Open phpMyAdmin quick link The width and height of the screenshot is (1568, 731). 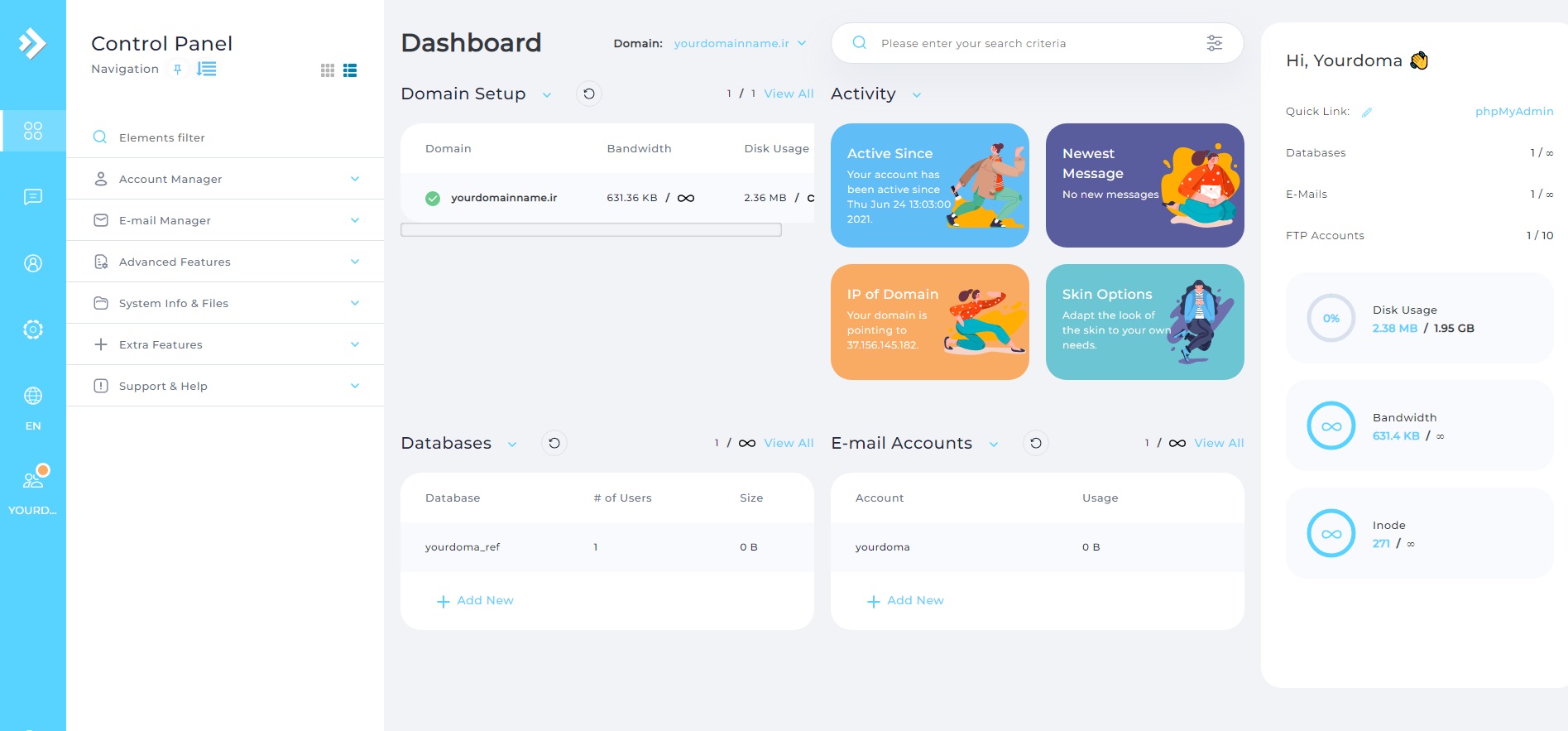[1514, 111]
